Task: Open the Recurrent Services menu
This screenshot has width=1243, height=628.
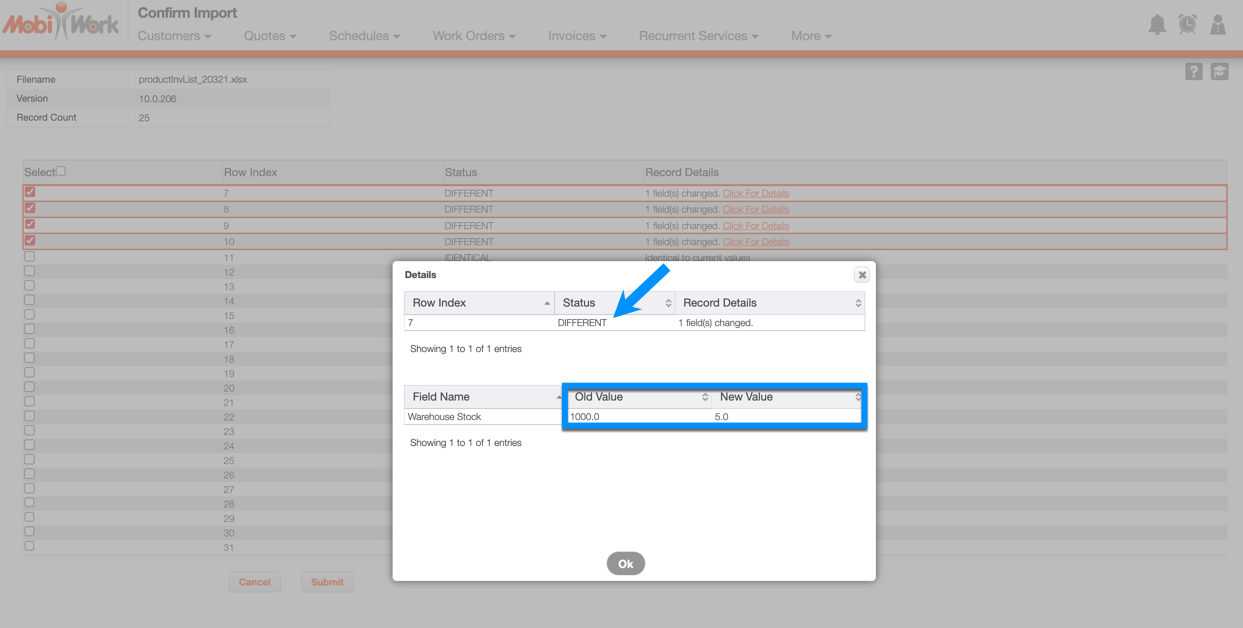Action: (698, 36)
